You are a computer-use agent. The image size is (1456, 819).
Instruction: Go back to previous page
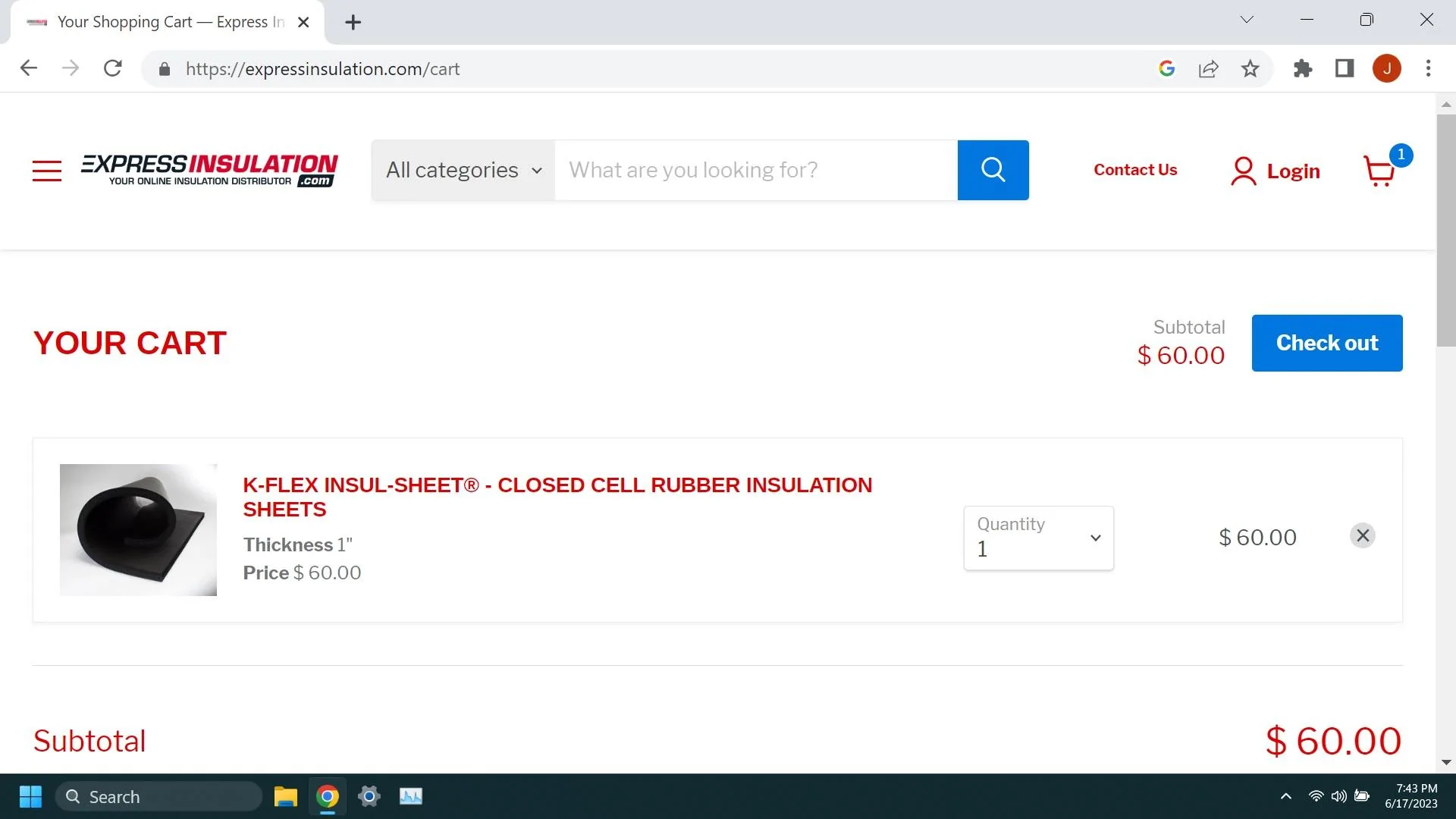click(29, 68)
